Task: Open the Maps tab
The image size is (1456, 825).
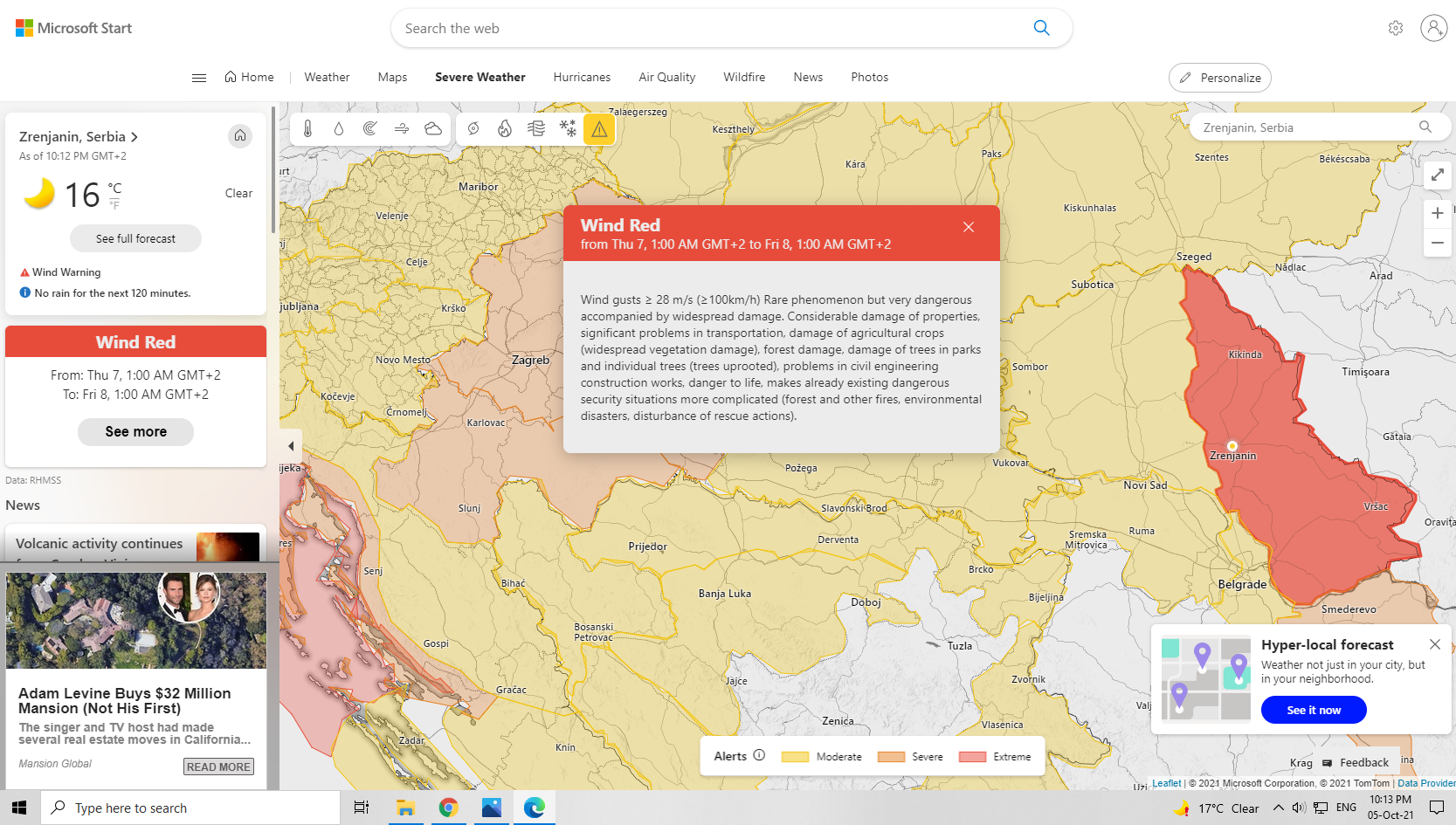Action: pyautogui.click(x=392, y=77)
